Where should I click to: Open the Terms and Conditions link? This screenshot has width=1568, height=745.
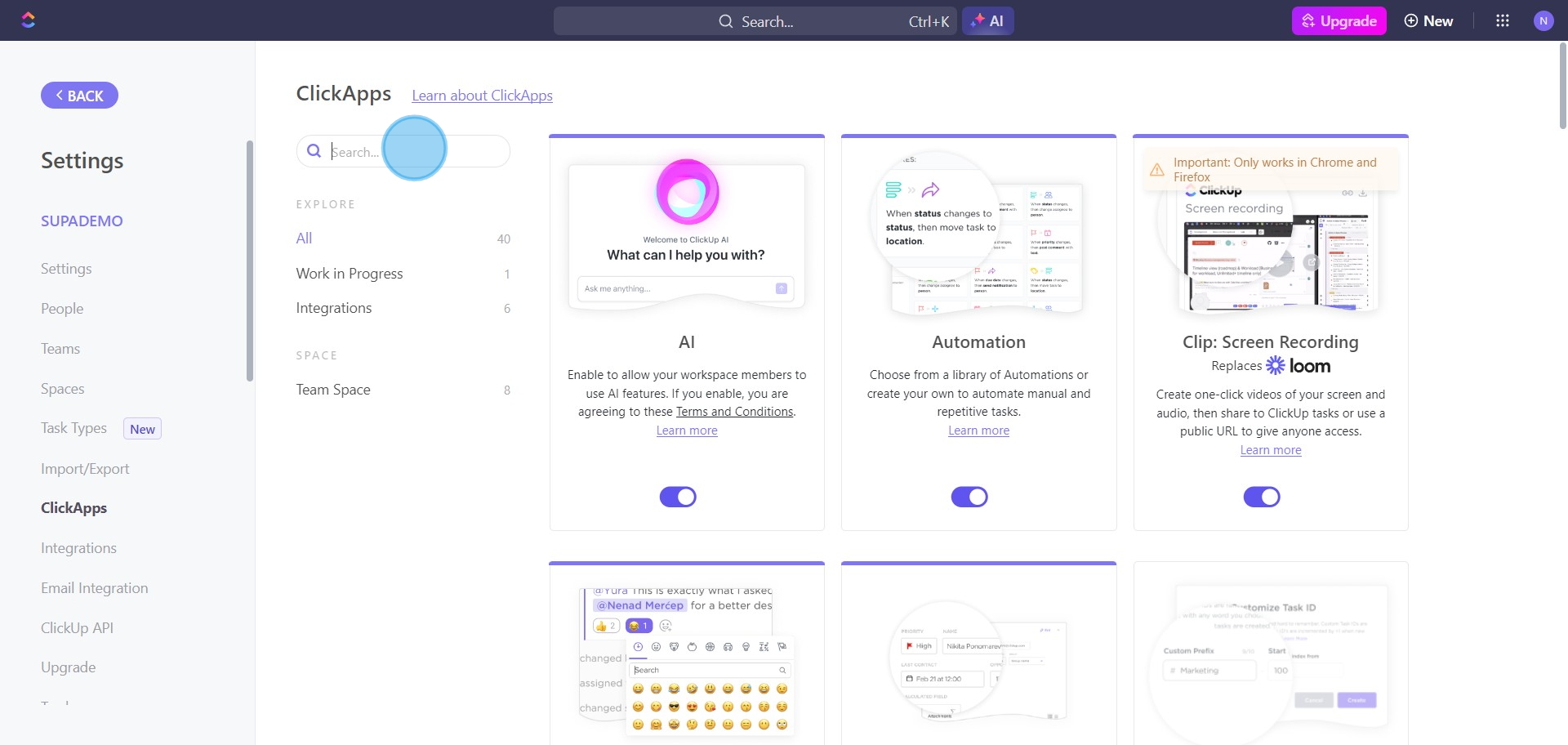tap(734, 412)
